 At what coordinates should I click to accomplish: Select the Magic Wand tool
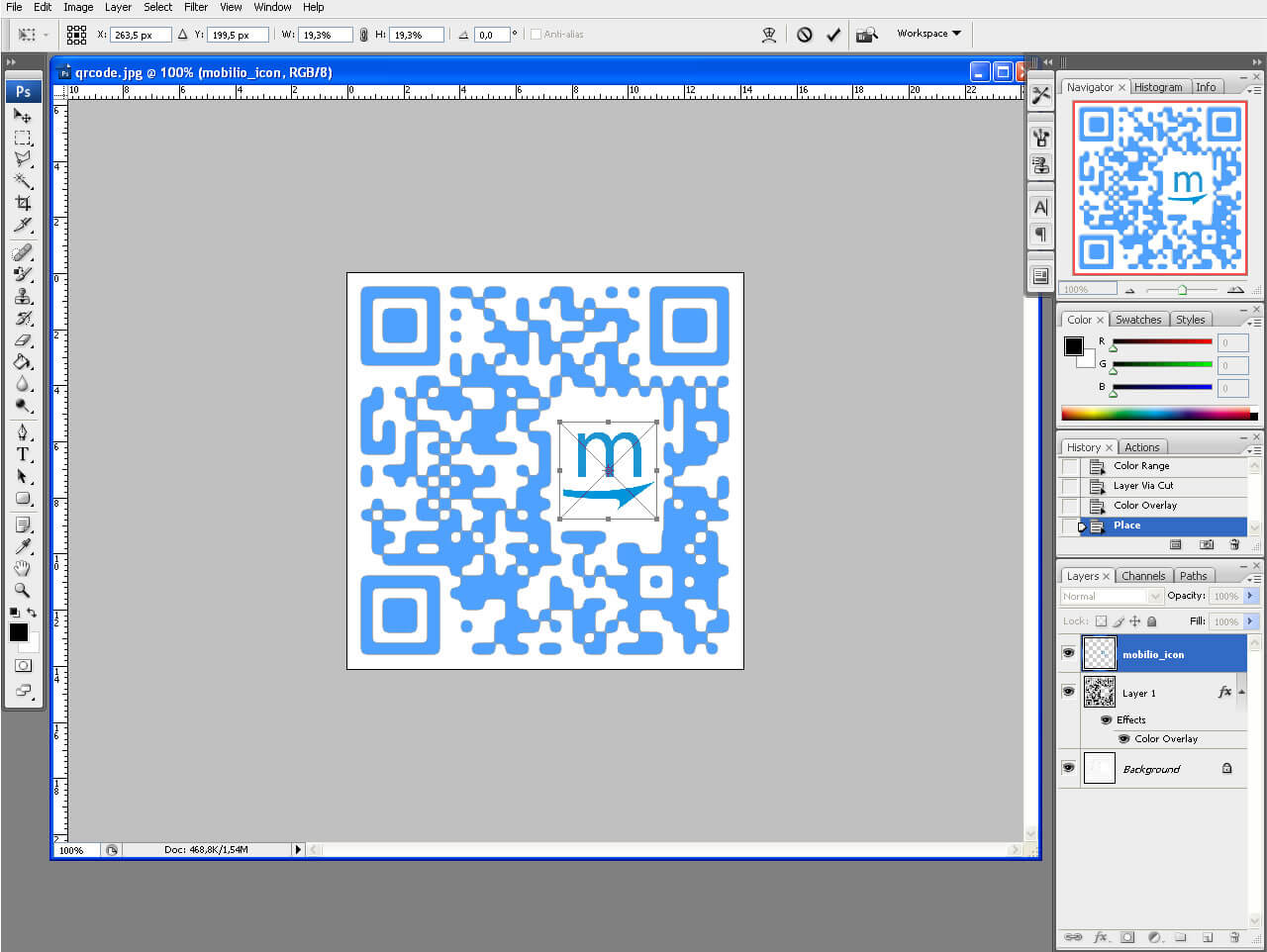pos(23,180)
